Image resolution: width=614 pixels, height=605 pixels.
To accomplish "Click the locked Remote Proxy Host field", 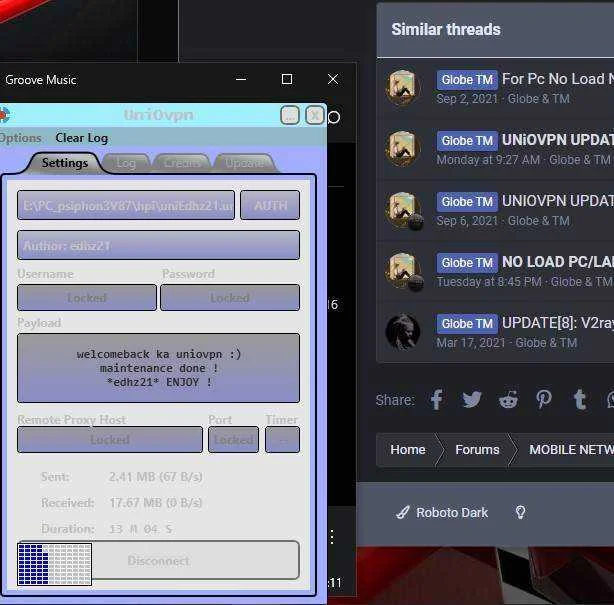I will 110,439.
